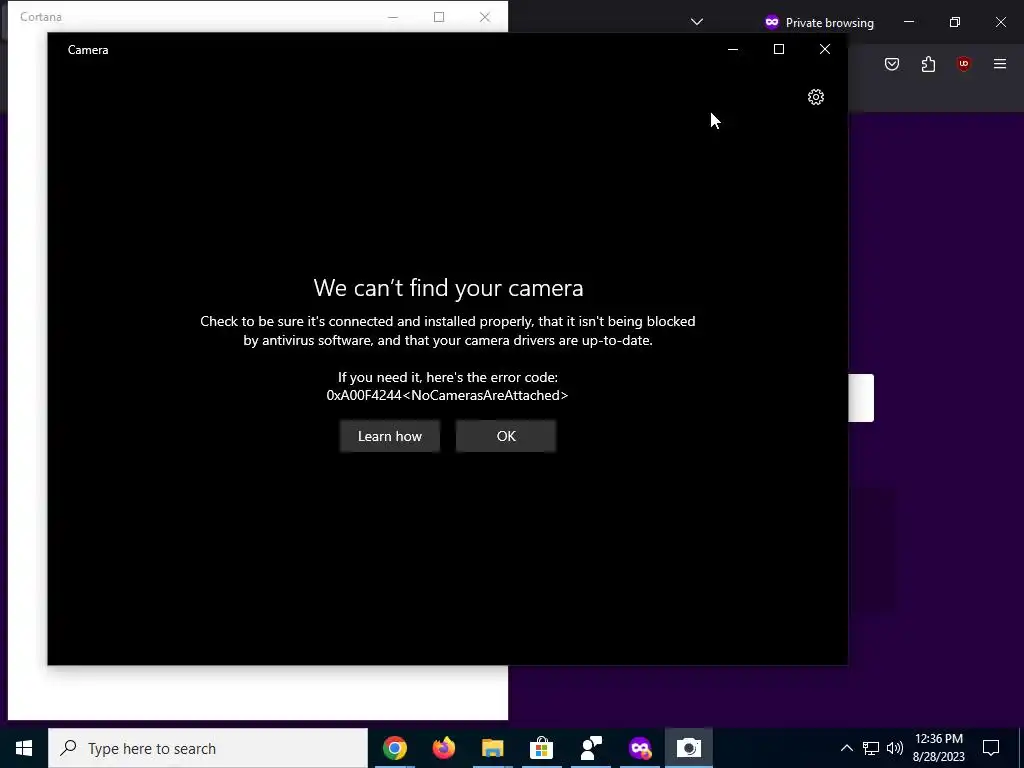
Task: Open Firefox hamburger application menu
Action: coord(1000,64)
